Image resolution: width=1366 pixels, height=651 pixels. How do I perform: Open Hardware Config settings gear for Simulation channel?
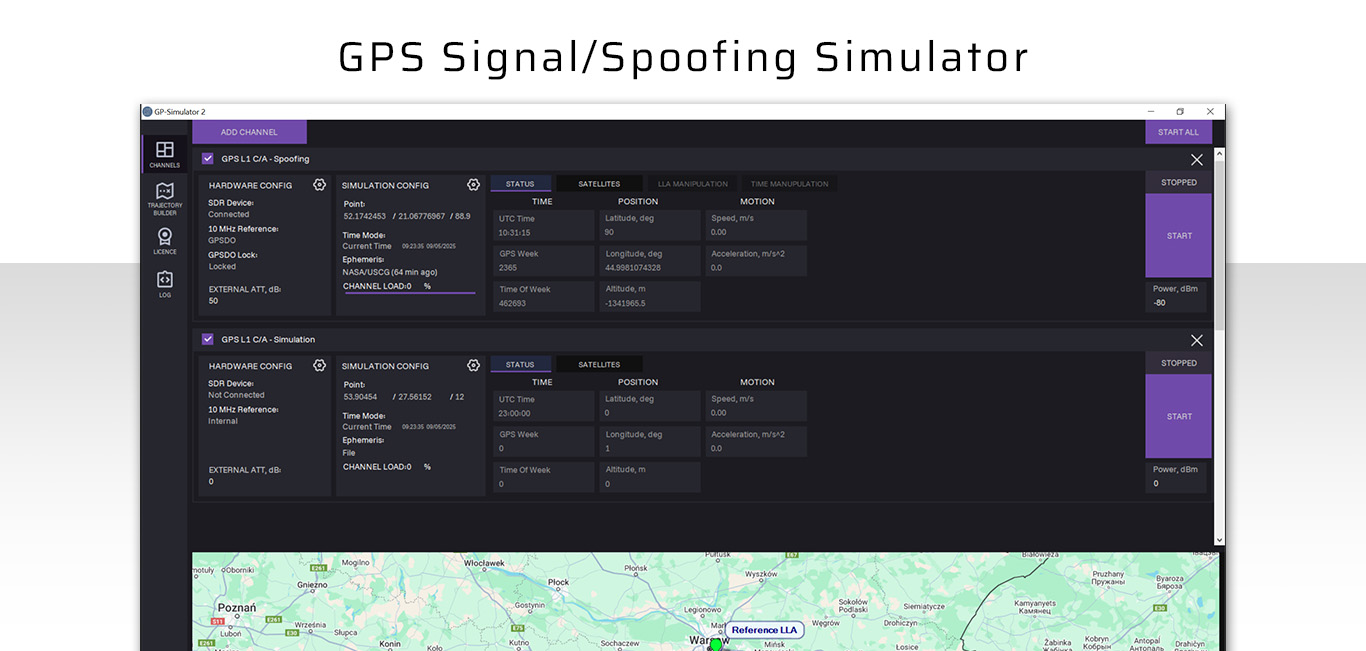[319, 365]
